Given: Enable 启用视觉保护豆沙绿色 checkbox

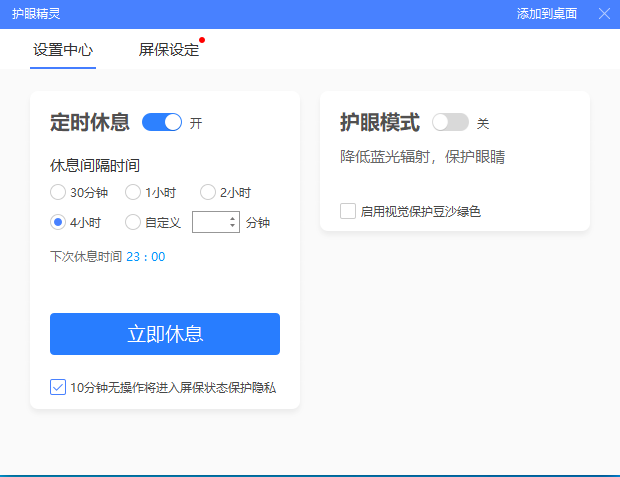Looking at the screenshot, I should pos(348,211).
